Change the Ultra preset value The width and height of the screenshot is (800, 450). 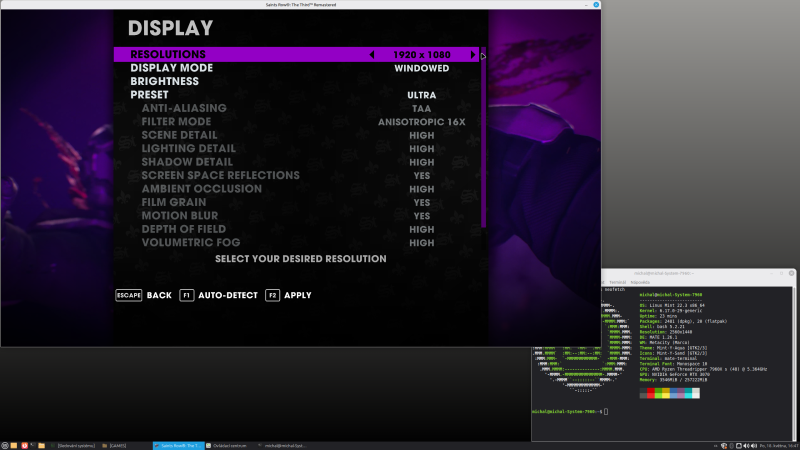(421, 95)
